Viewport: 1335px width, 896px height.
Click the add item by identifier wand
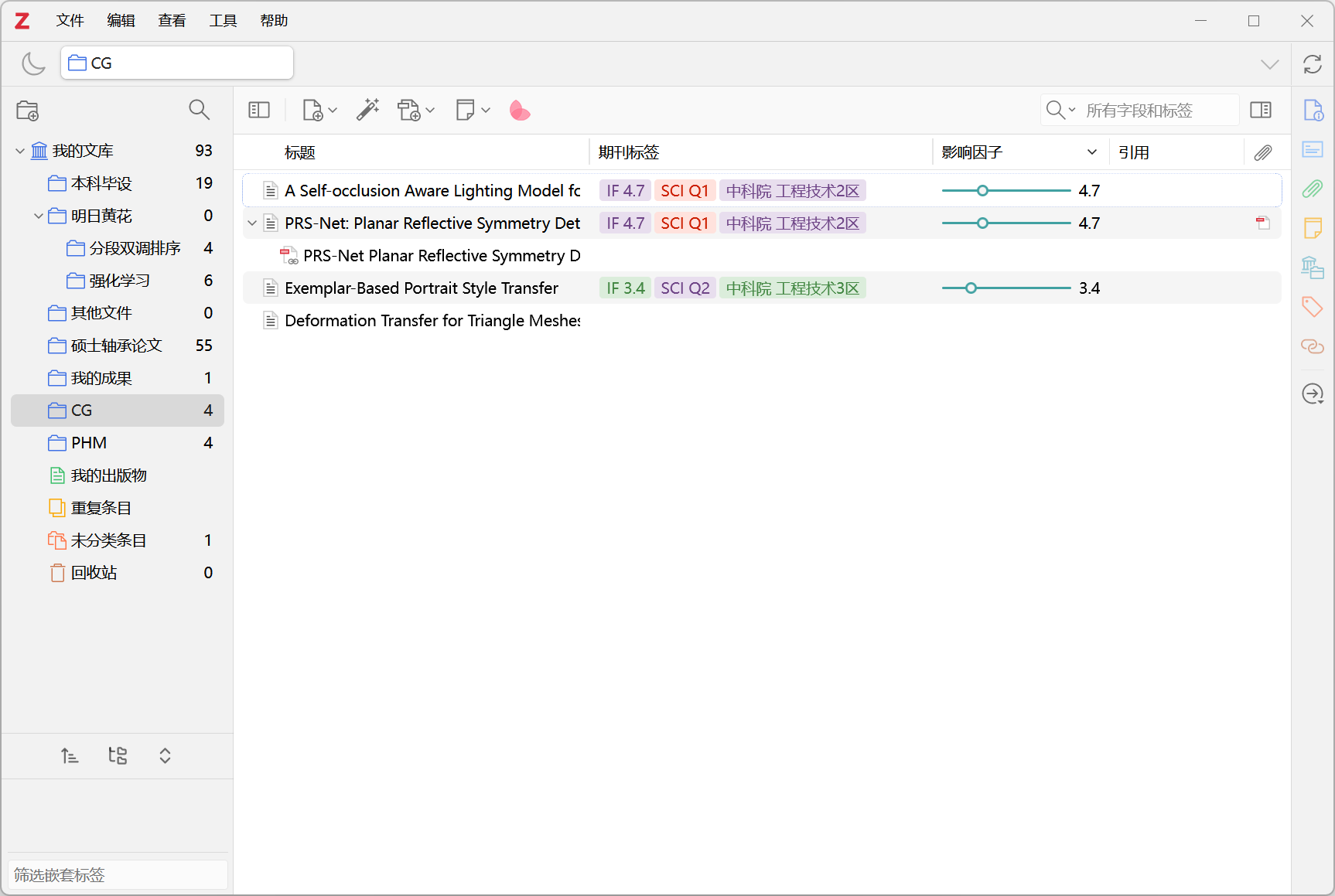367,111
